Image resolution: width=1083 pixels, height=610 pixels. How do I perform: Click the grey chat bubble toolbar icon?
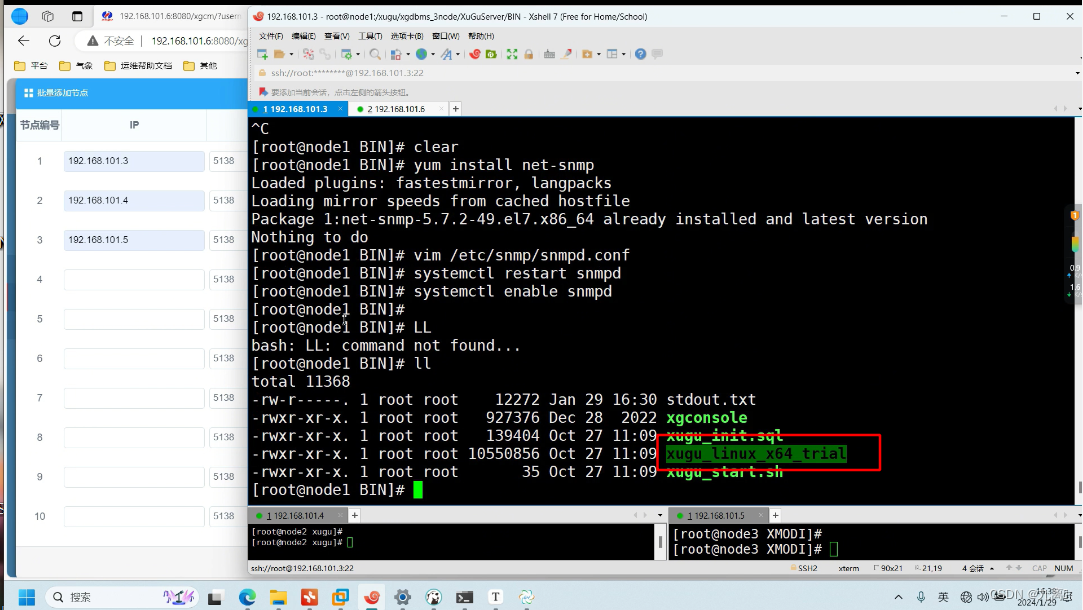(x=658, y=54)
